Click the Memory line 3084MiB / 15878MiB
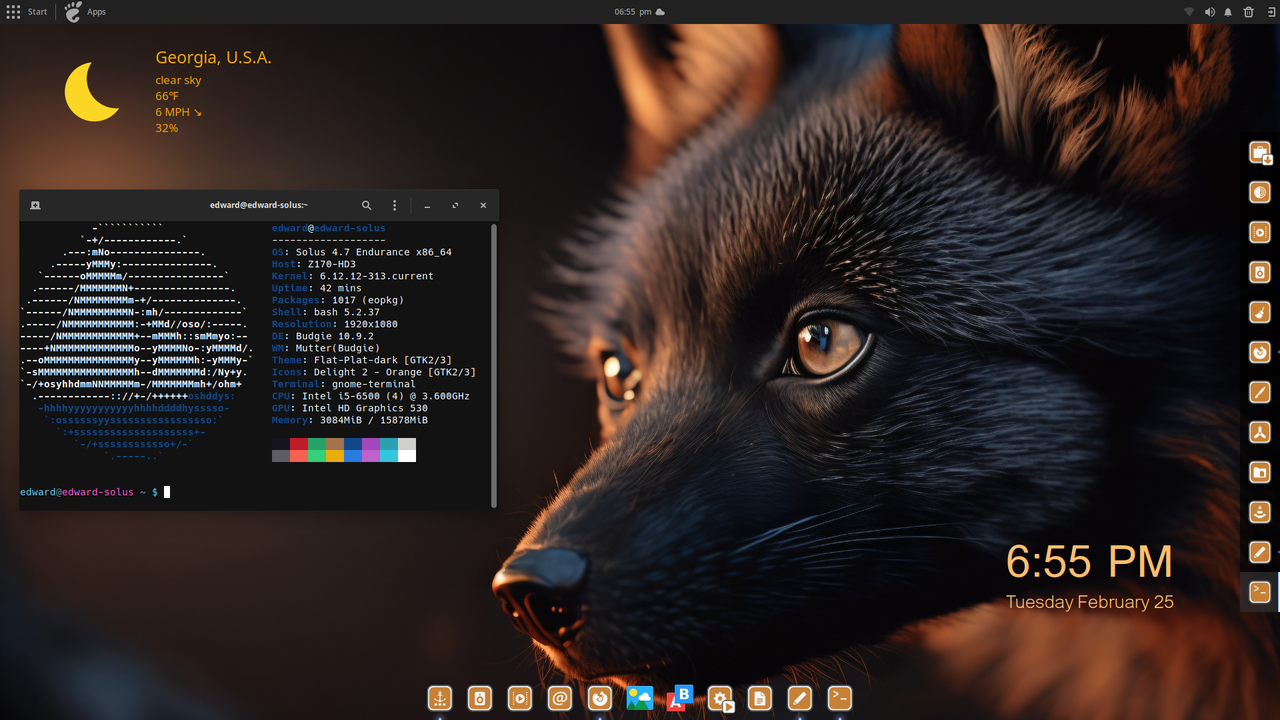The width and height of the screenshot is (1280, 720). click(350, 420)
